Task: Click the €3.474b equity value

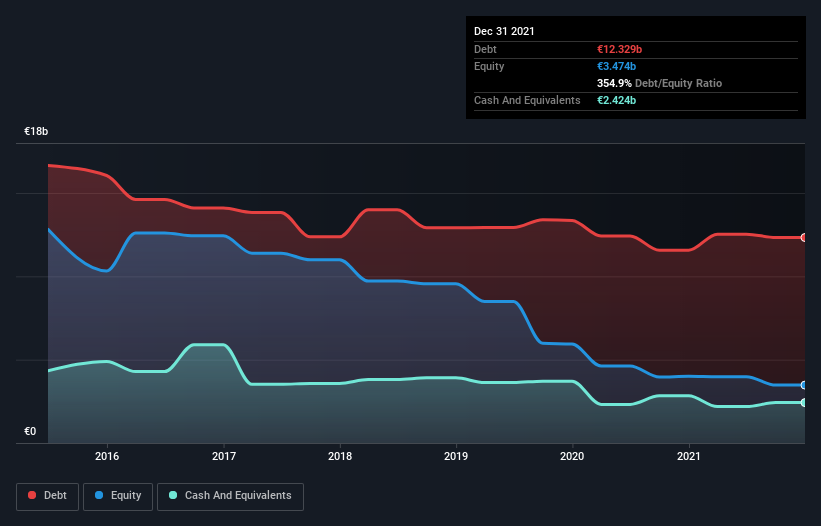Action: tap(616, 66)
